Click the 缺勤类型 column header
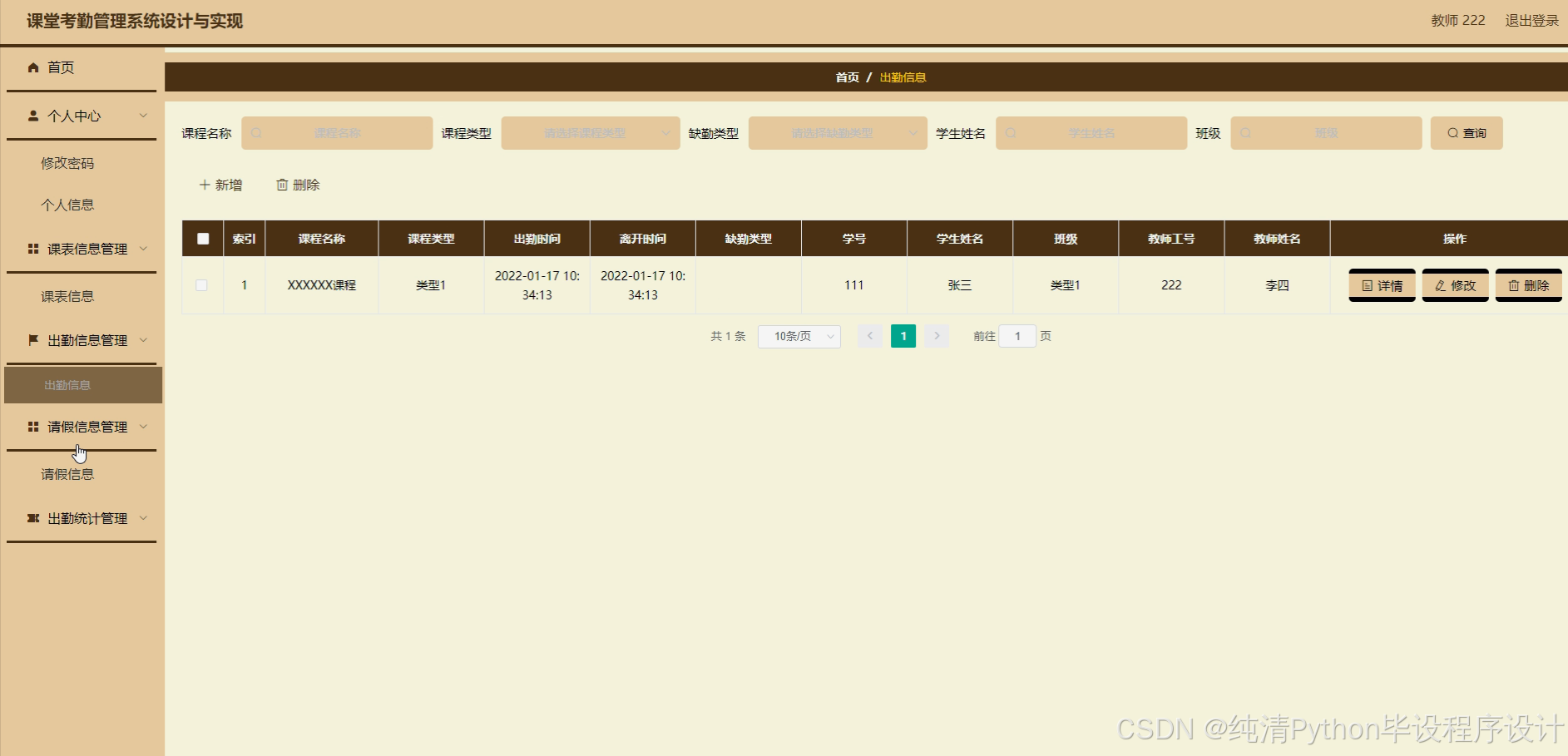Screen dimensions: 1568x756 click(x=749, y=239)
